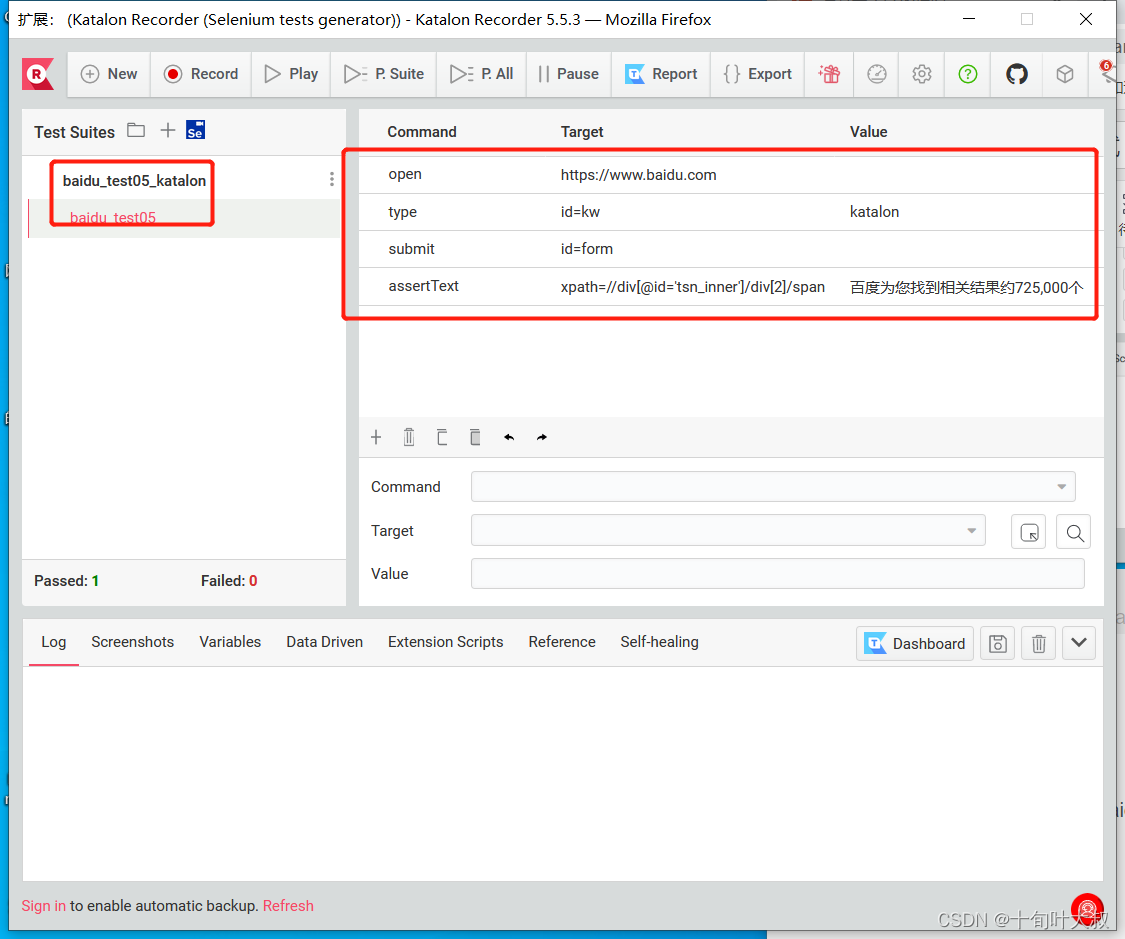Image resolution: width=1125 pixels, height=939 pixels.
Task: Switch to the Variables tab
Action: [x=230, y=642]
